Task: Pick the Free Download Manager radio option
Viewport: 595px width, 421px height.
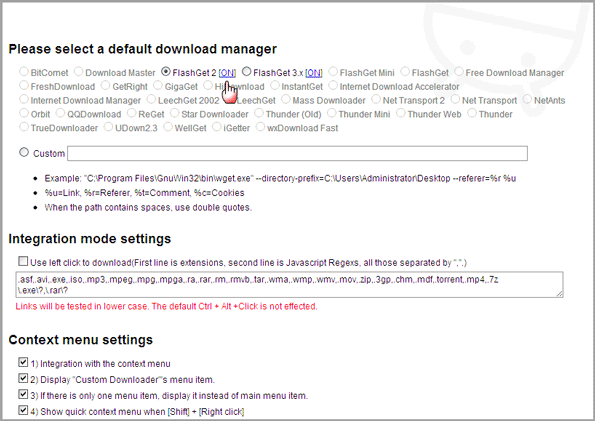Action: click(x=459, y=71)
